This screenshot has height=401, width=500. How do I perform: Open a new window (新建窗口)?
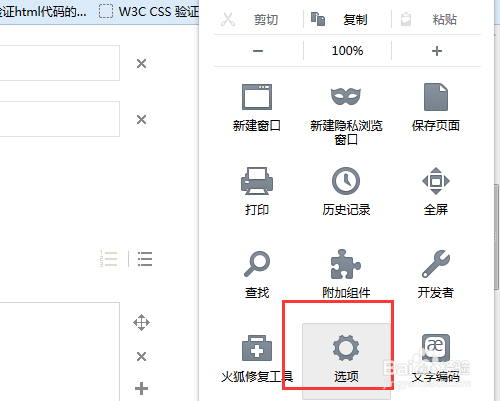(257, 107)
